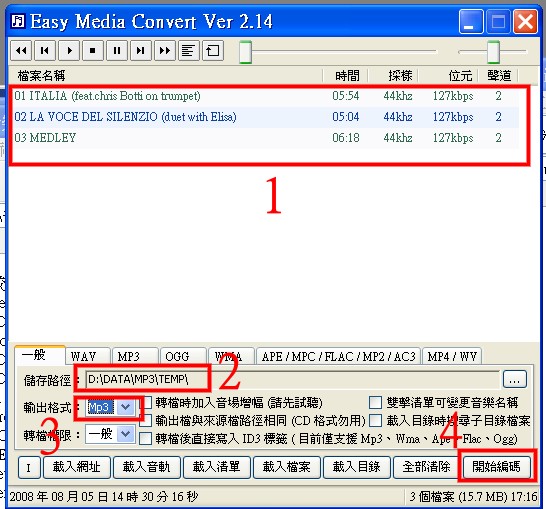Switch to the OGG settings tab
This screenshot has height=509, width=546.
click(177, 356)
